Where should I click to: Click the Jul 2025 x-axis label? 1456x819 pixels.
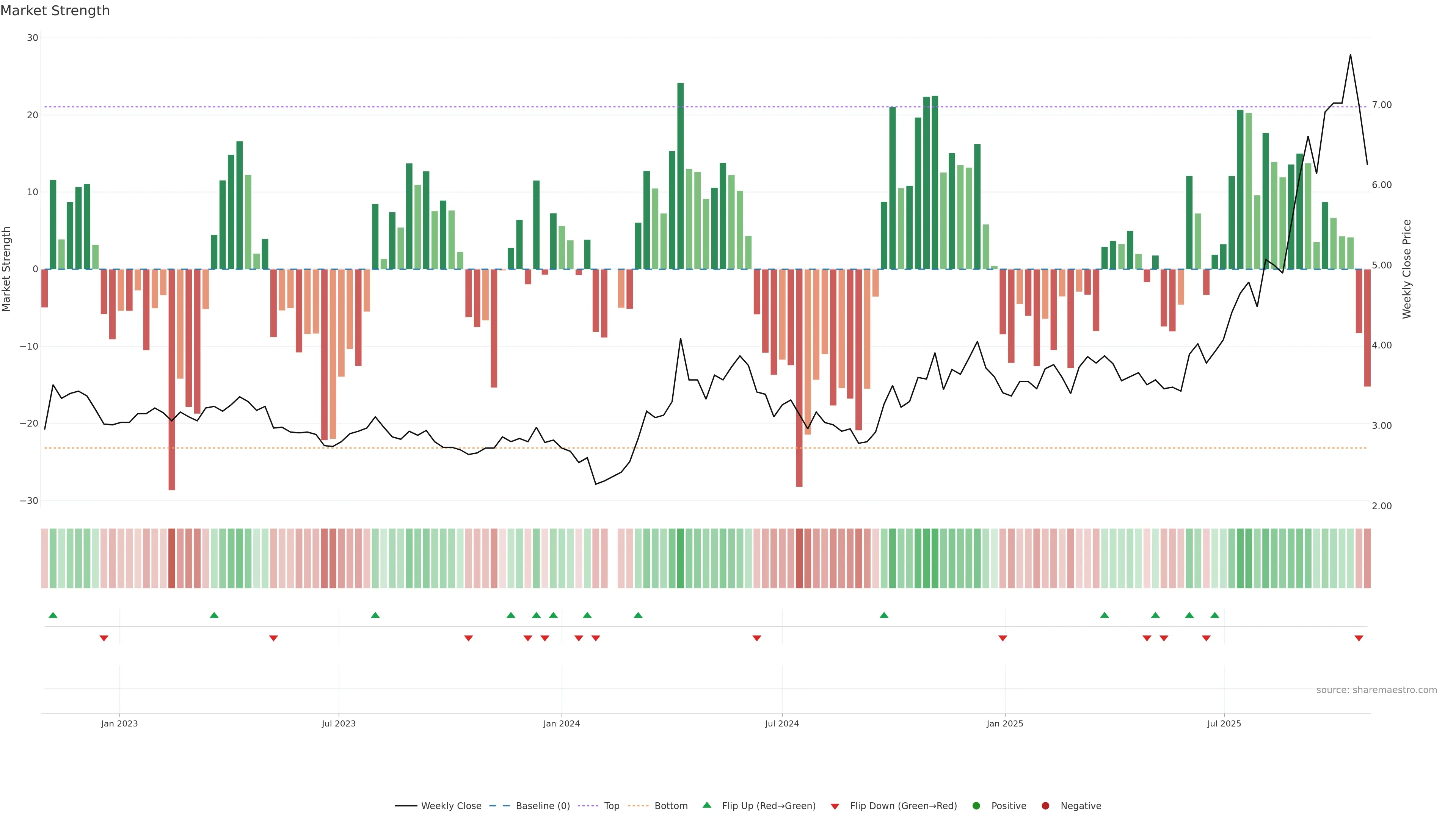1224,723
